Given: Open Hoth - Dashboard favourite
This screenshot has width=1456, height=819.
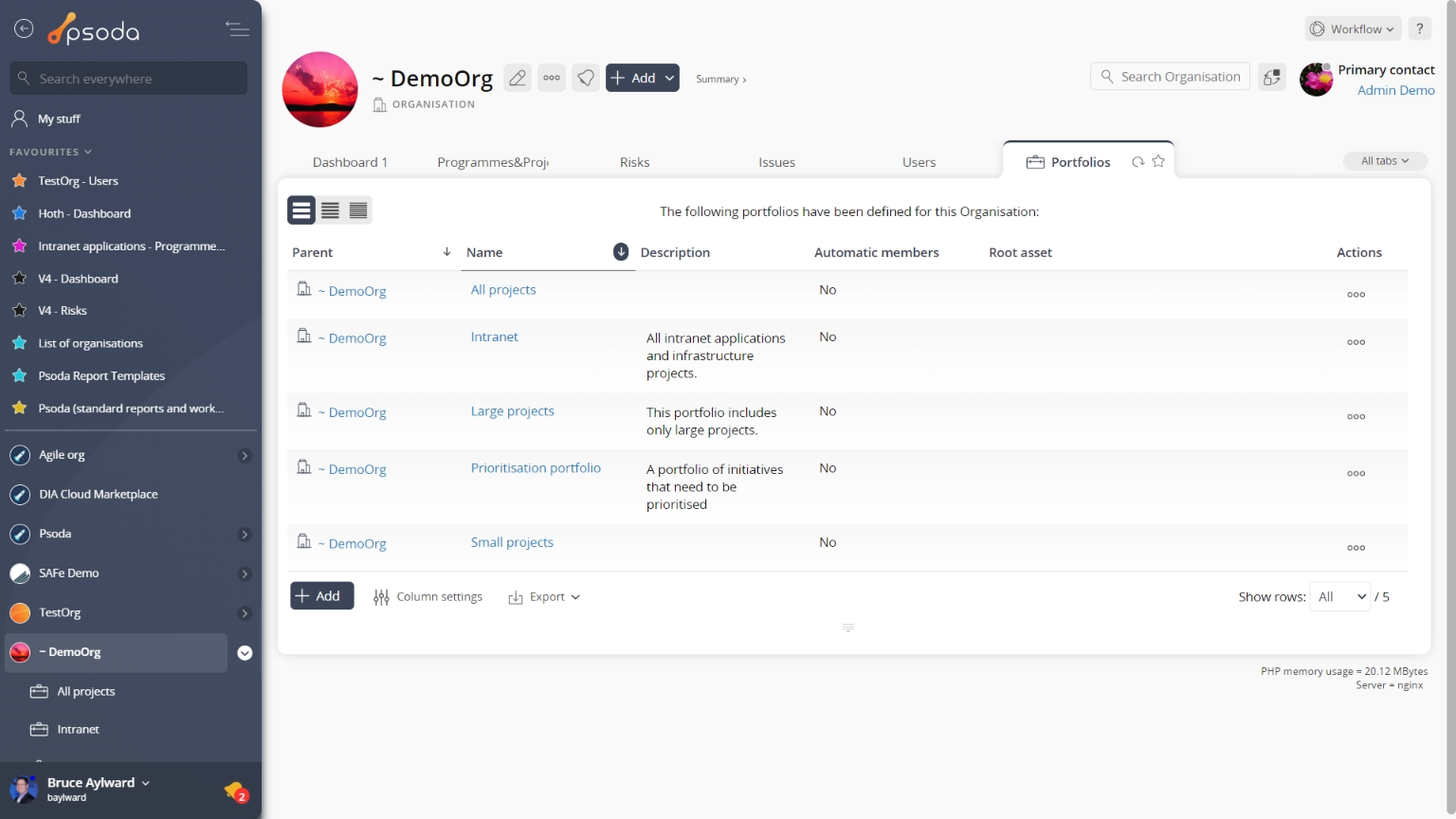Looking at the screenshot, I should tap(84, 214).
